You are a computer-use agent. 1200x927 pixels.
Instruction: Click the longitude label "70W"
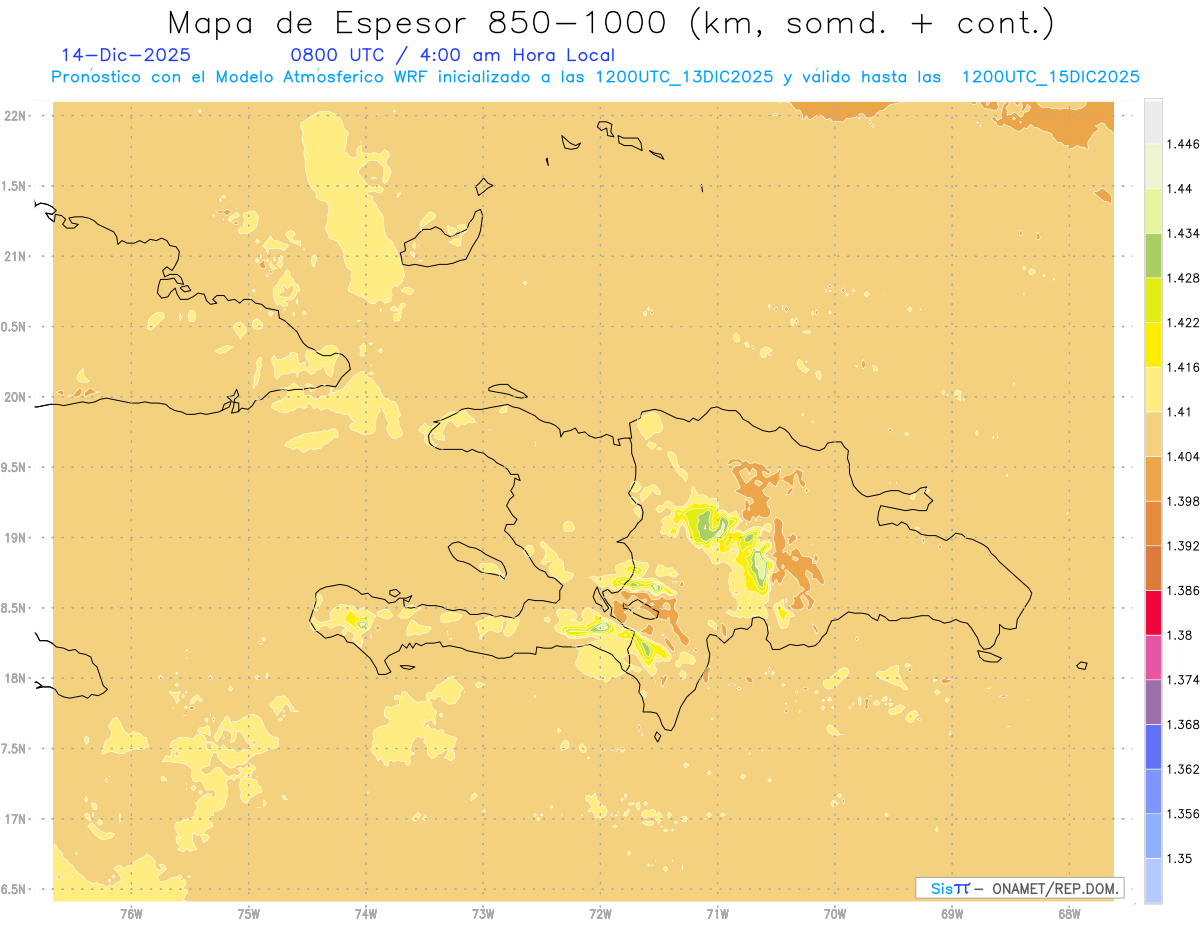pos(835,914)
